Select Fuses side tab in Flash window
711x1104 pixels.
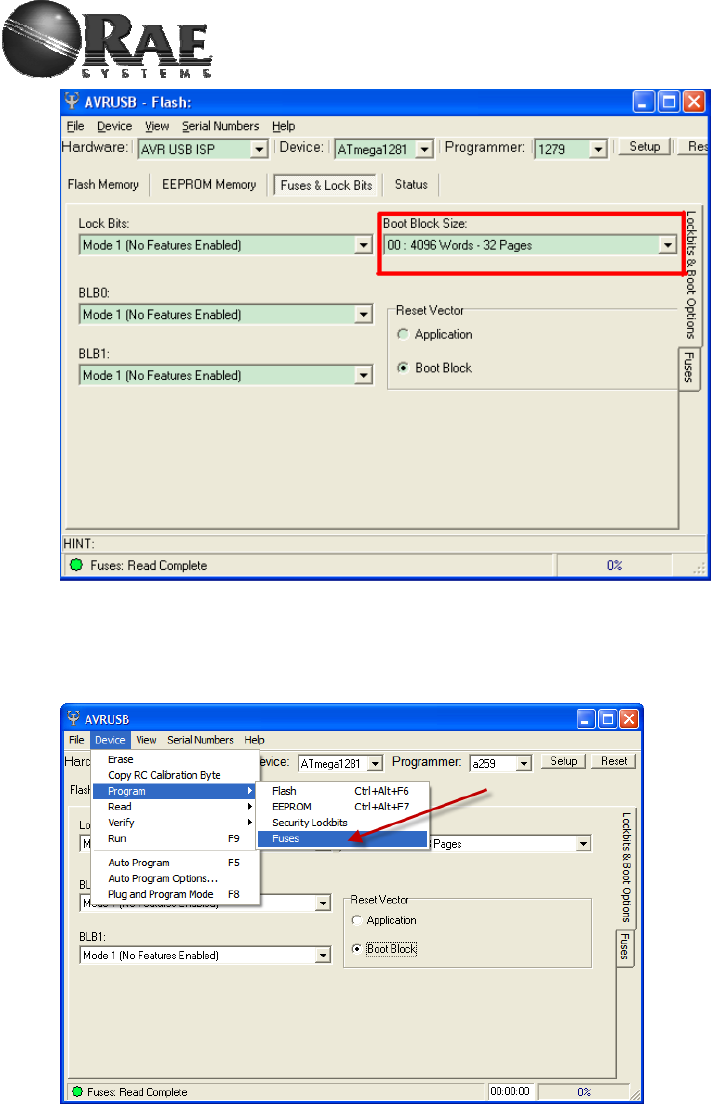click(x=688, y=368)
